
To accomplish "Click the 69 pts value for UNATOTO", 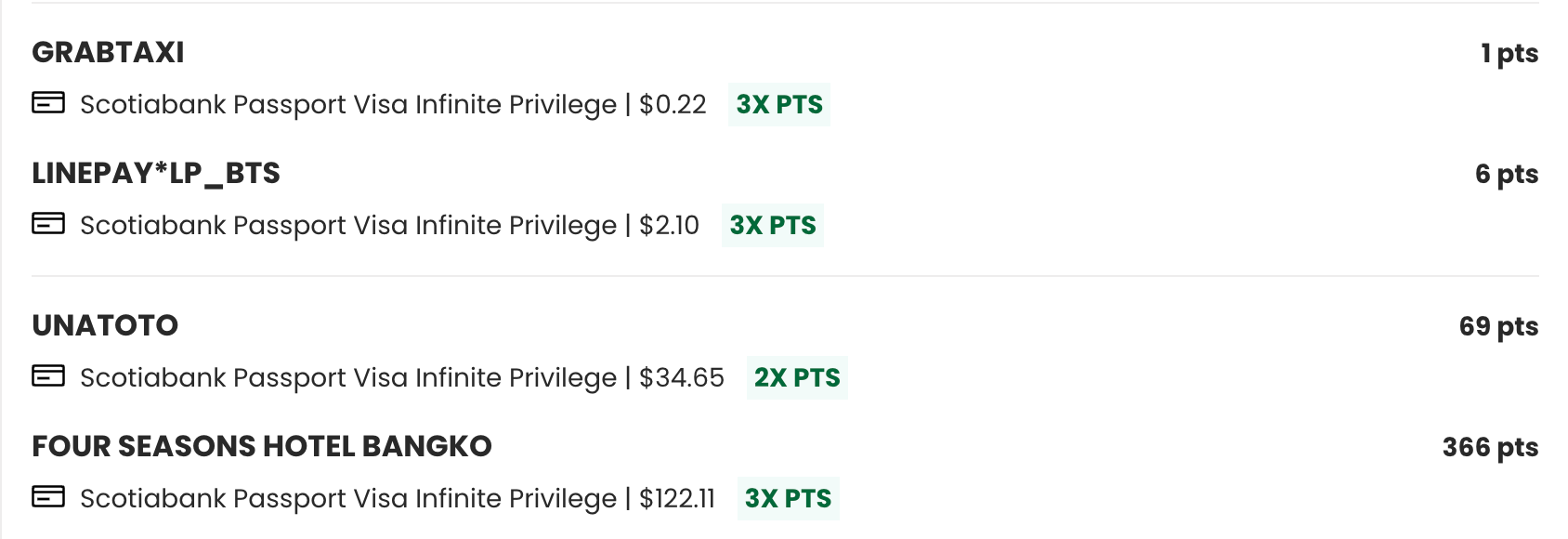I will click(1498, 327).
